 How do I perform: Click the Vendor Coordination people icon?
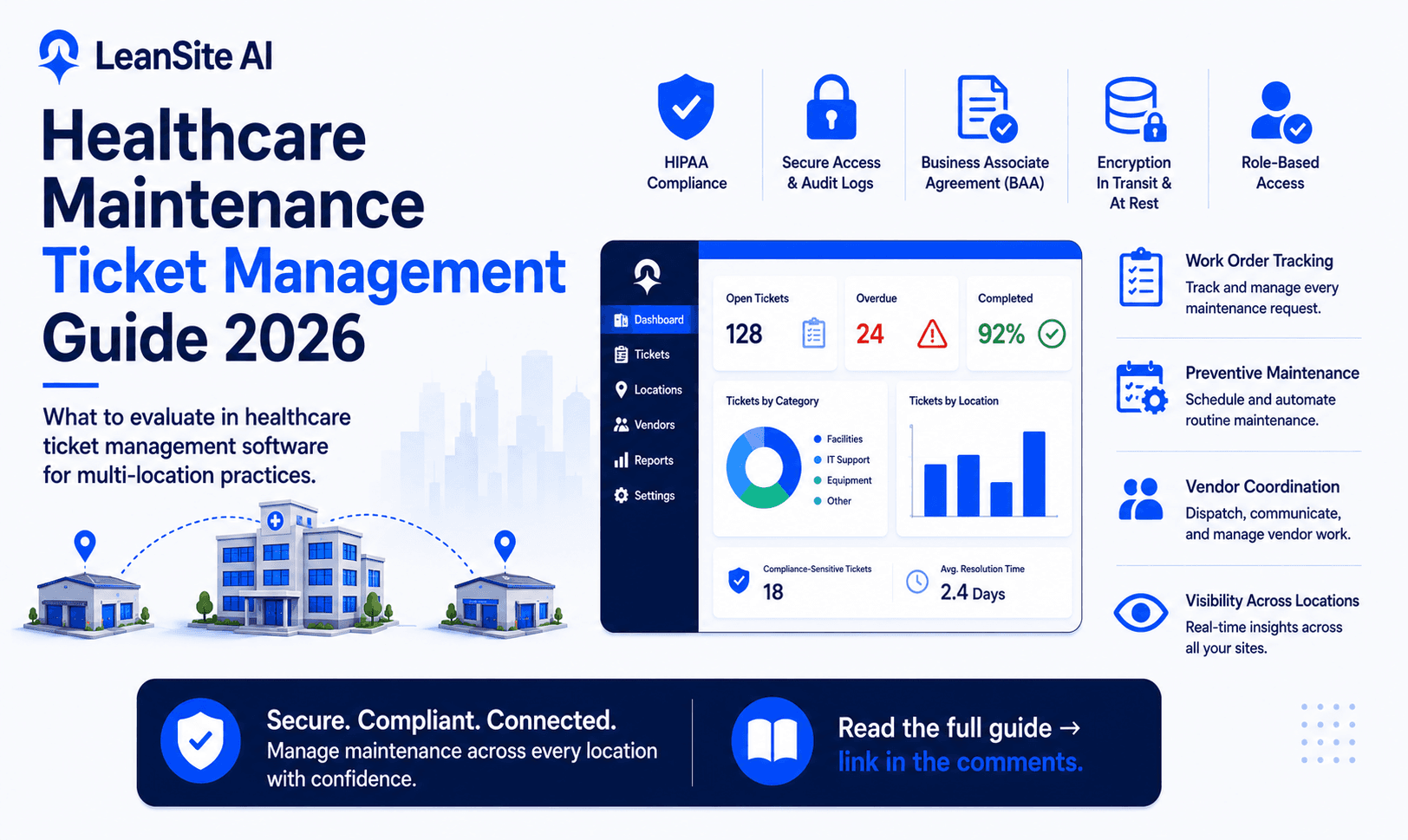click(1140, 499)
